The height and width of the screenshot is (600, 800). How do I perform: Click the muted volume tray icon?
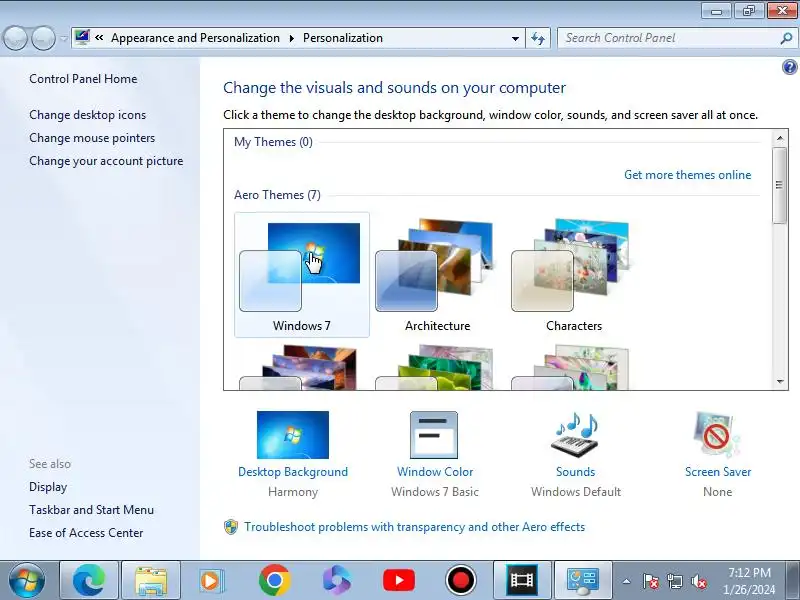pos(698,581)
